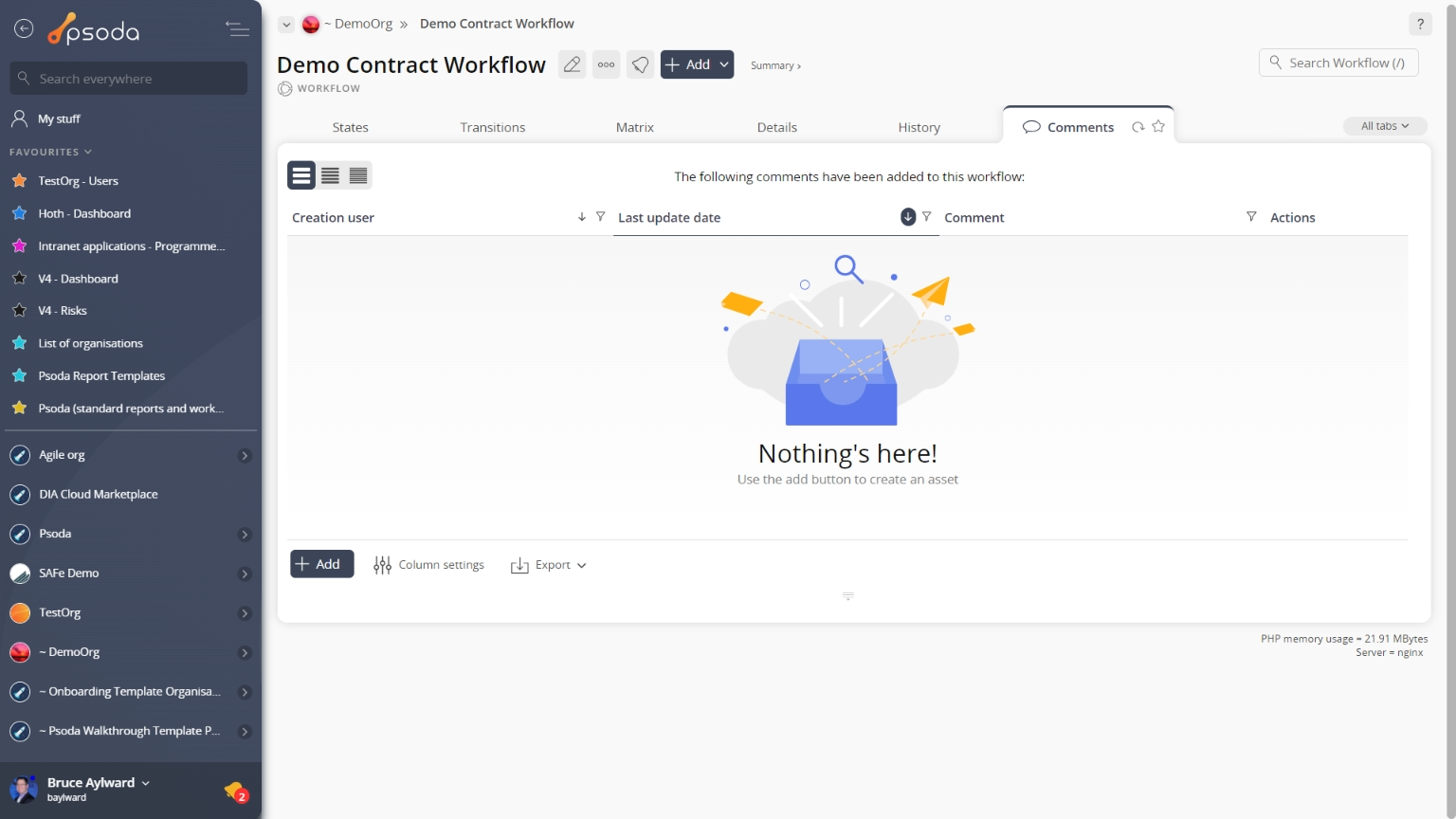Open Column settings
This screenshot has width=1456, height=819.
click(x=429, y=565)
